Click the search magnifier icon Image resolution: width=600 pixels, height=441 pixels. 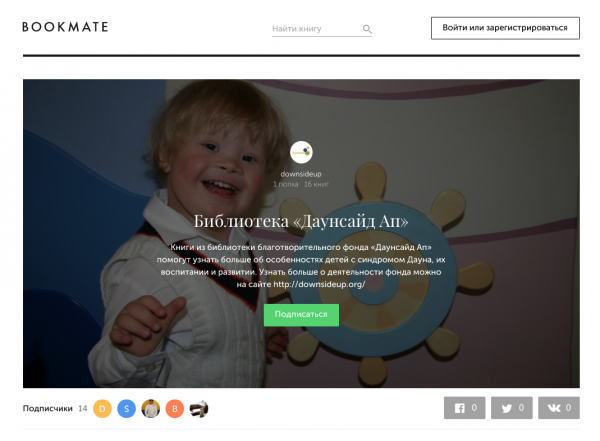coord(367,29)
